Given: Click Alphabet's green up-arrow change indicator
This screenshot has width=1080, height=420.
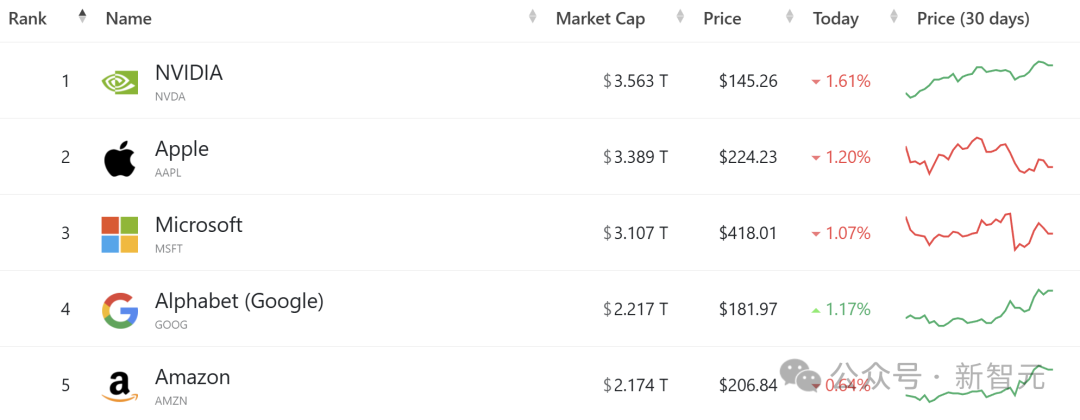Looking at the screenshot, I should [816, 310].
